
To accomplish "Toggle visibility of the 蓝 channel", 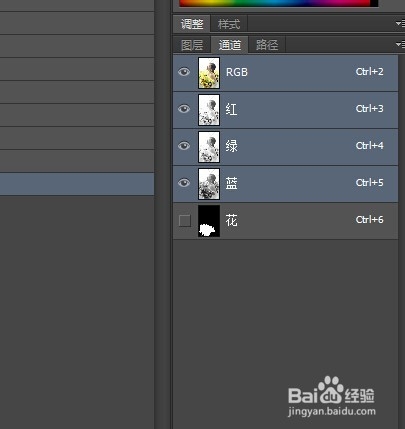I will pyautogui.click(x=184, y=183).
